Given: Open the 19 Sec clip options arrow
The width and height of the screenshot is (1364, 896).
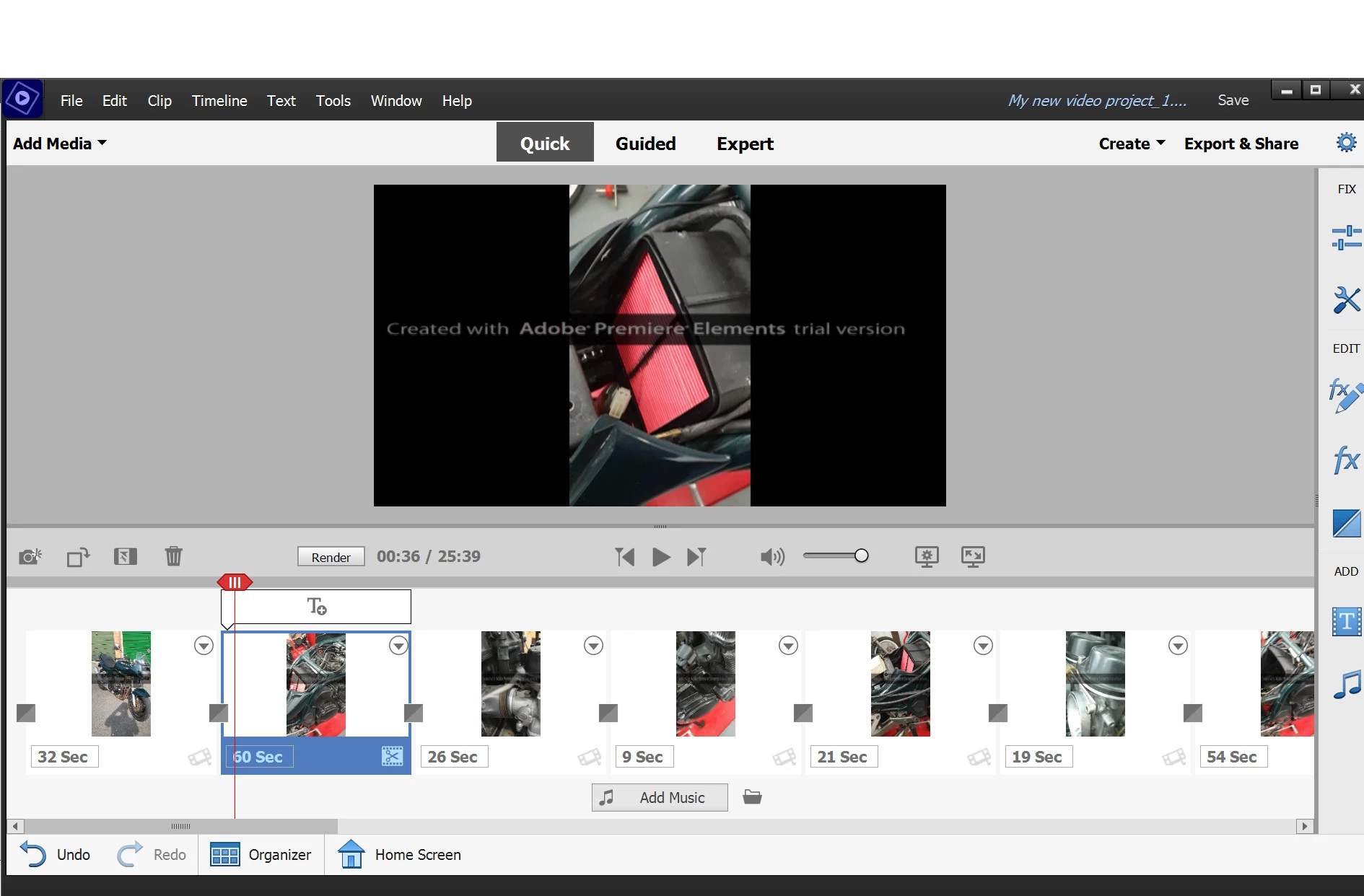Looking at the screenshot, I should click(x=1178, y=646).
